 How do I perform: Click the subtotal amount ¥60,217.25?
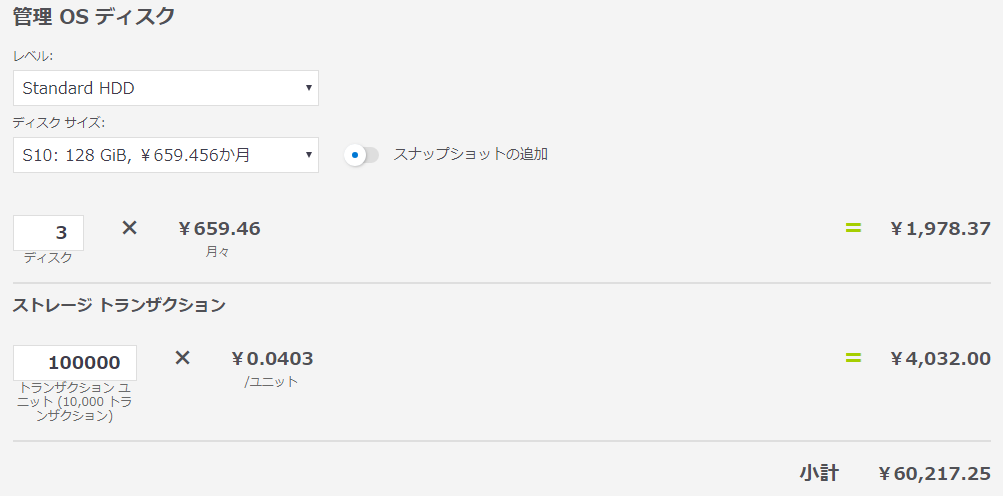[x=934, y=472]
